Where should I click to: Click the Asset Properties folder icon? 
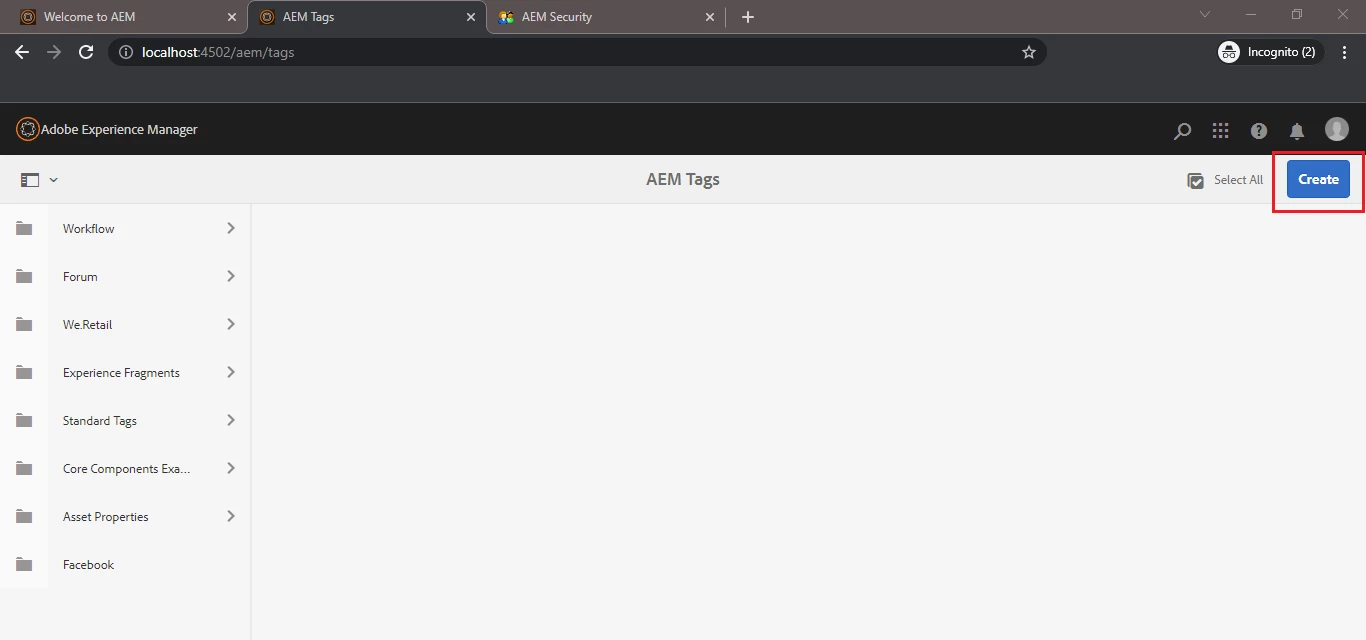pyautogui.click(x=24, y=516)
